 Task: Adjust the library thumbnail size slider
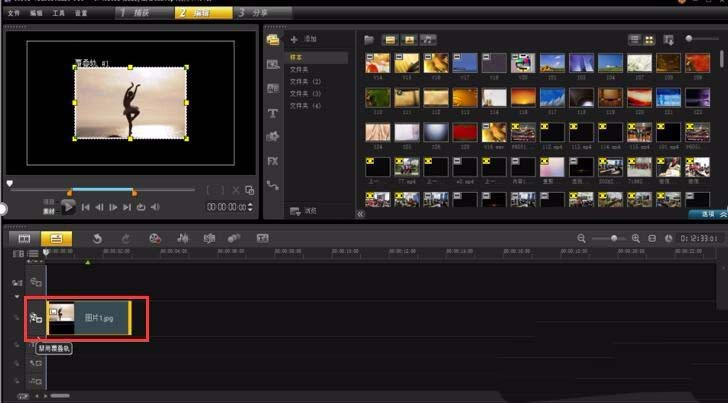coord(689,38)
